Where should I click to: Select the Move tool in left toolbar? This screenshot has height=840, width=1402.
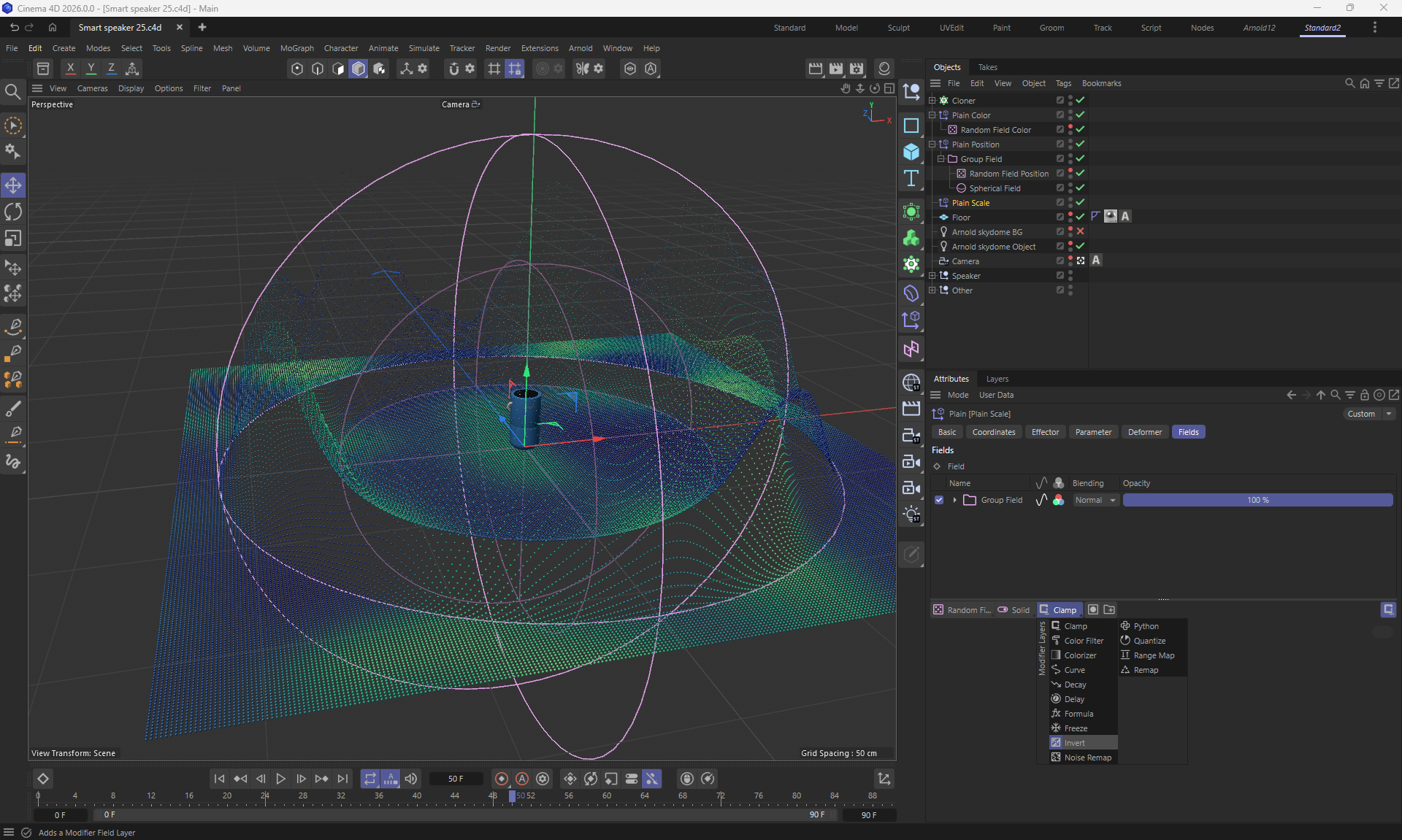(x=13, y=185)
